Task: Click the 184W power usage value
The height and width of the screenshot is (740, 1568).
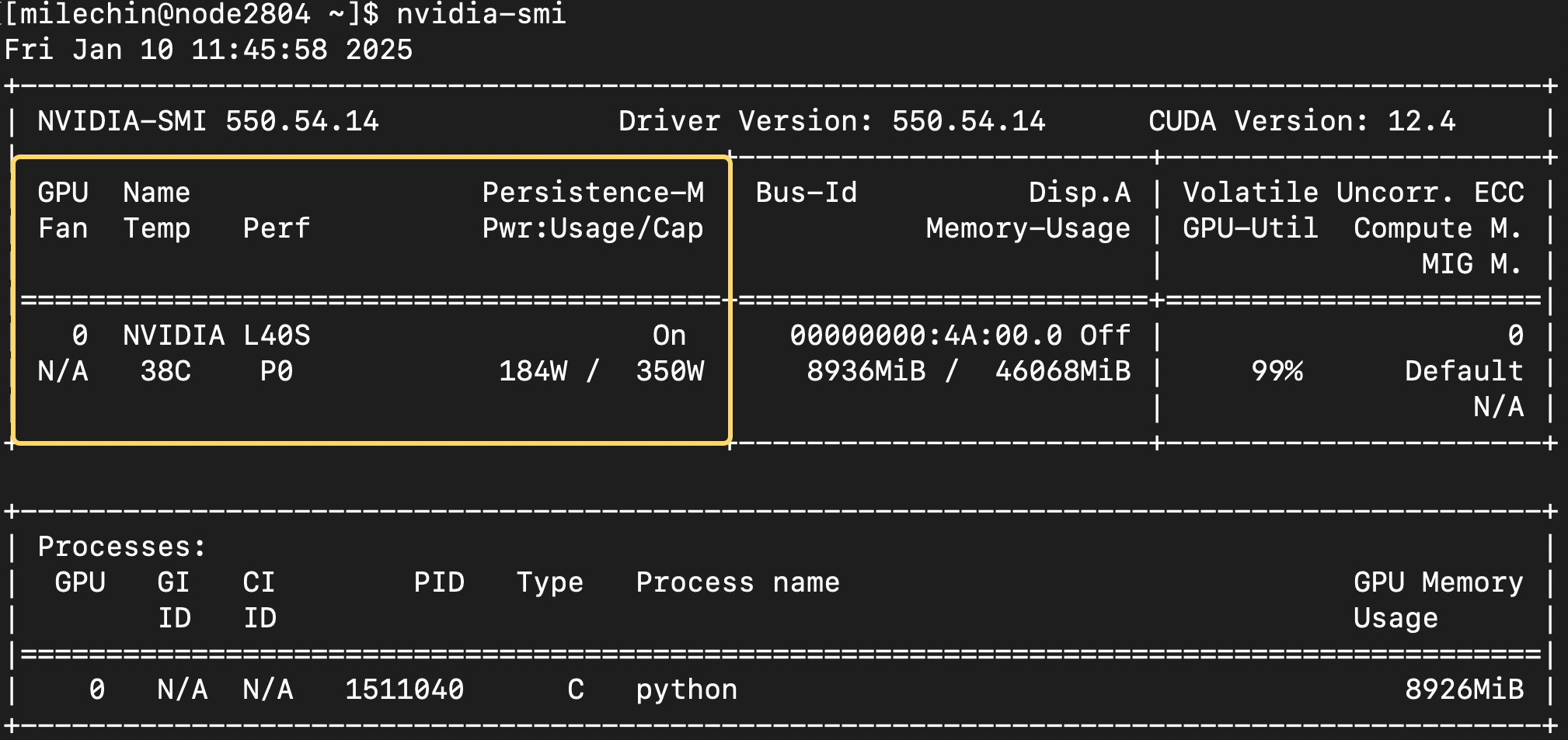Action: click(533, 371)
